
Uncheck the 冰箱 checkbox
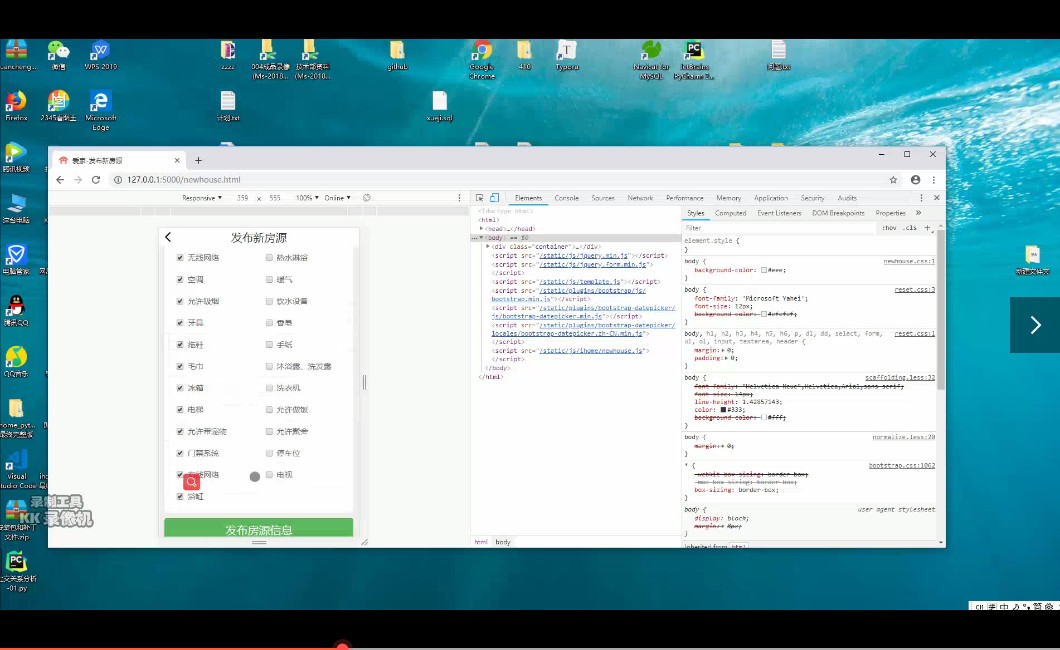tap(180, 388)
